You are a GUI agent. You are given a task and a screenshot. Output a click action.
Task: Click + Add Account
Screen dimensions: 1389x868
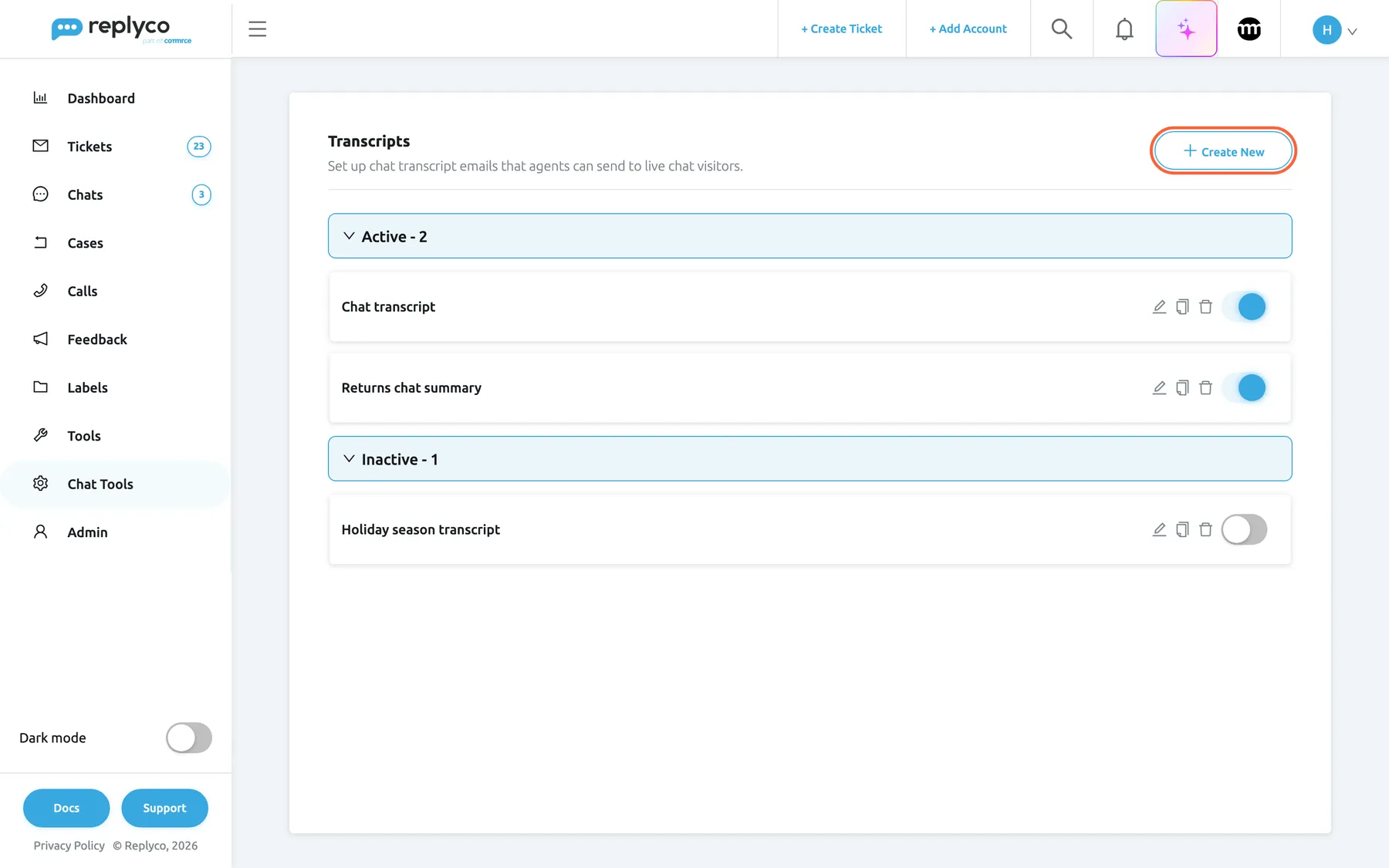click(968, 29)
